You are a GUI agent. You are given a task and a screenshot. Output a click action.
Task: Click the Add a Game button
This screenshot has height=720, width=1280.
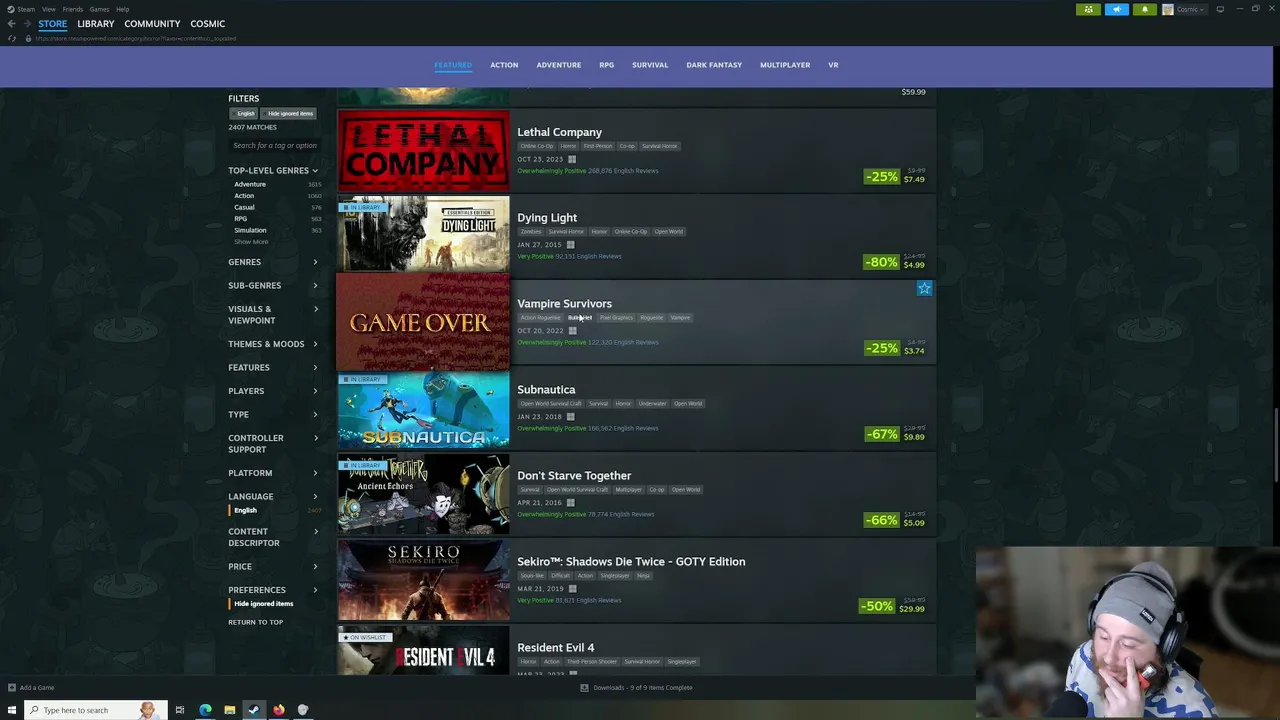(x=31, y=687)
